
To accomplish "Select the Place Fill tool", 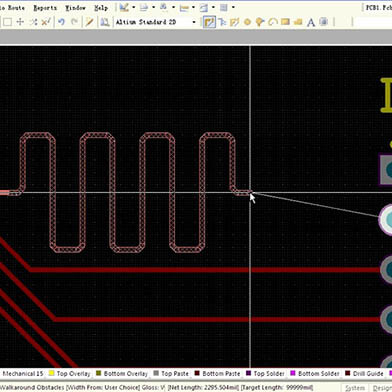I will pos(285,22).
